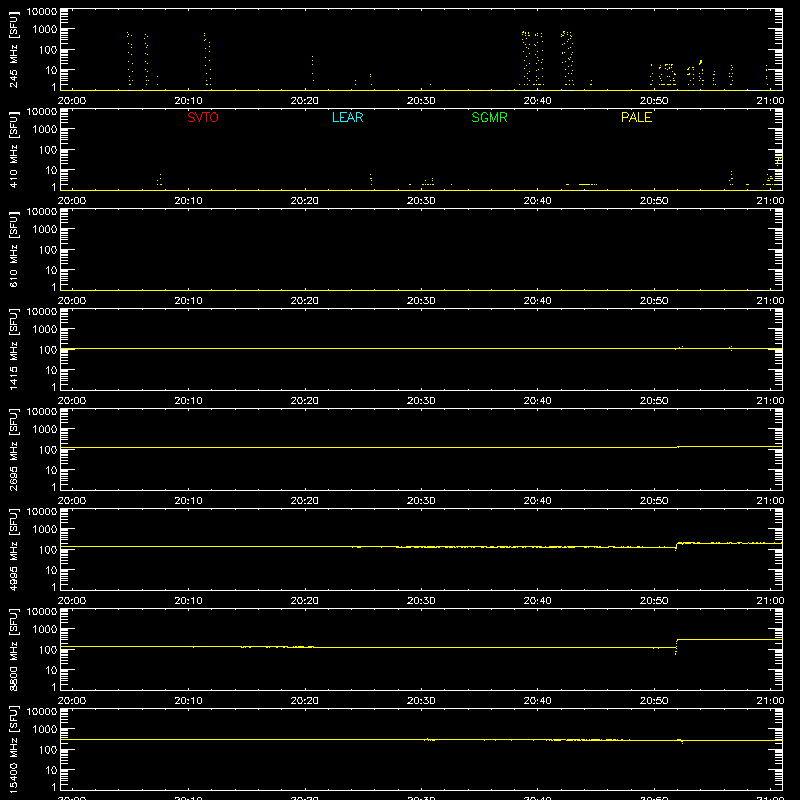Click the yellow PALE station label
Screen dimensions: 800x800
tap(636, 117)
